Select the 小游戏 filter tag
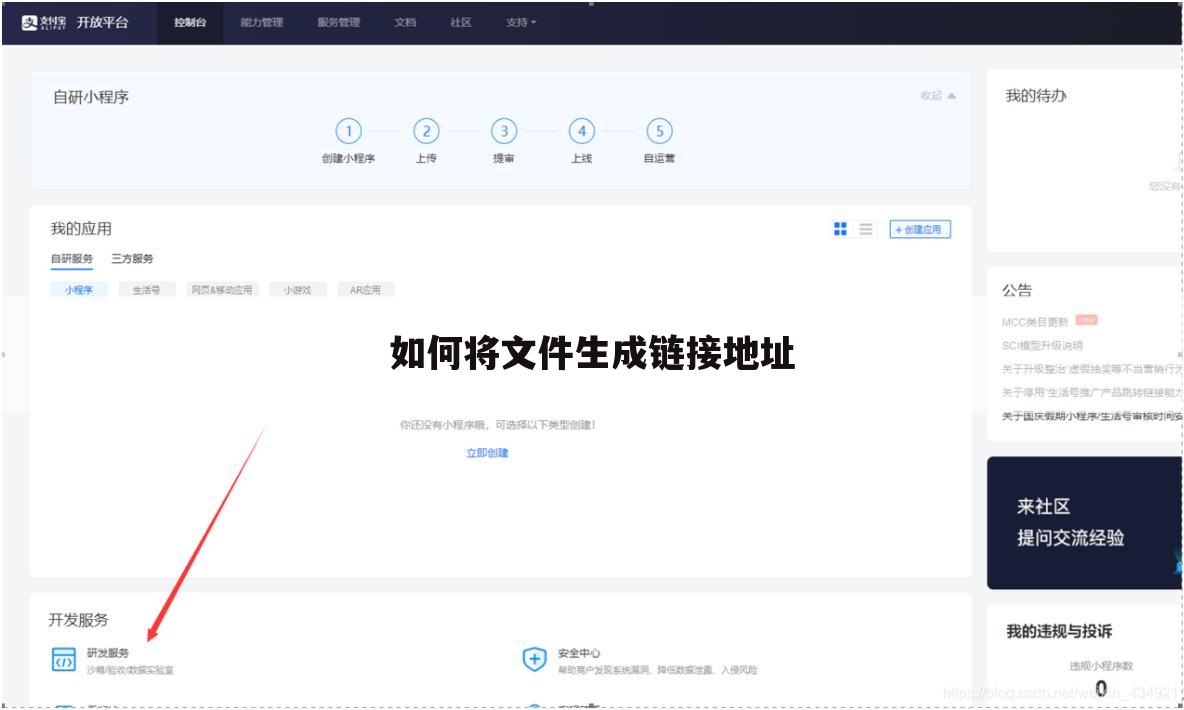This screenshot has height=710, width=1184. (x=298, y=290)
